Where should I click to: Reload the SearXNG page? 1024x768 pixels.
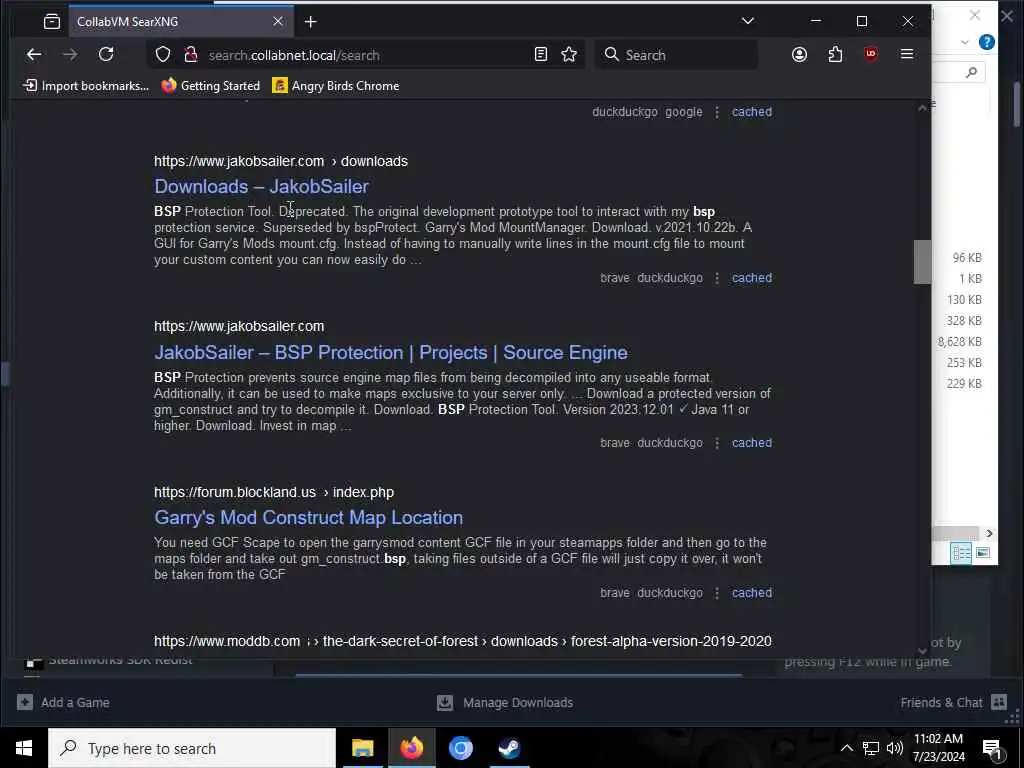[x=106, y=55]
